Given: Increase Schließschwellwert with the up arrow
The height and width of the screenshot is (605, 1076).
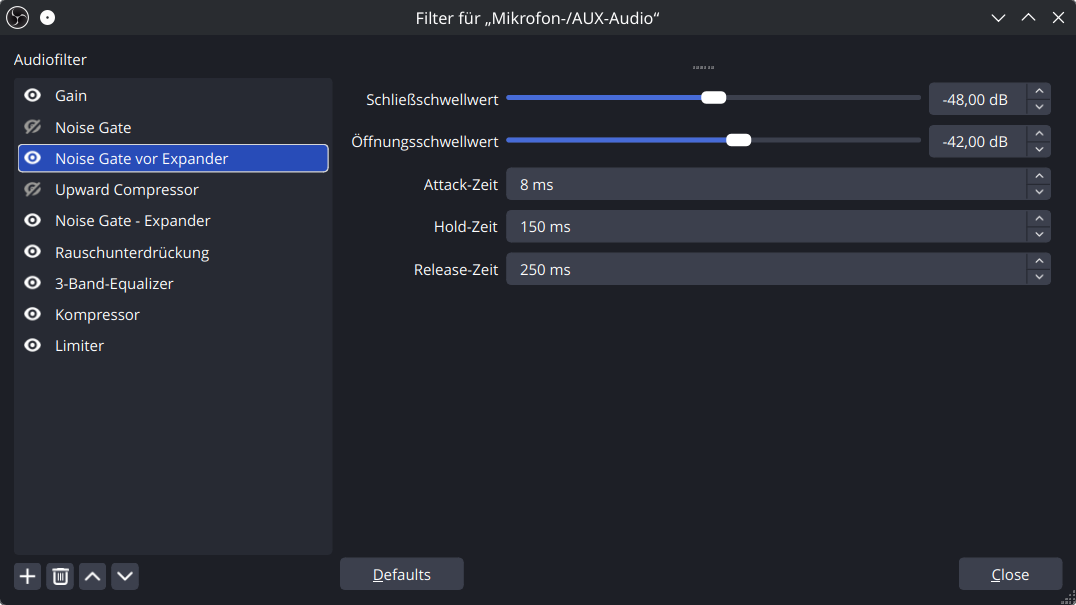Looking at the screenshot, I should point(1039,91).
